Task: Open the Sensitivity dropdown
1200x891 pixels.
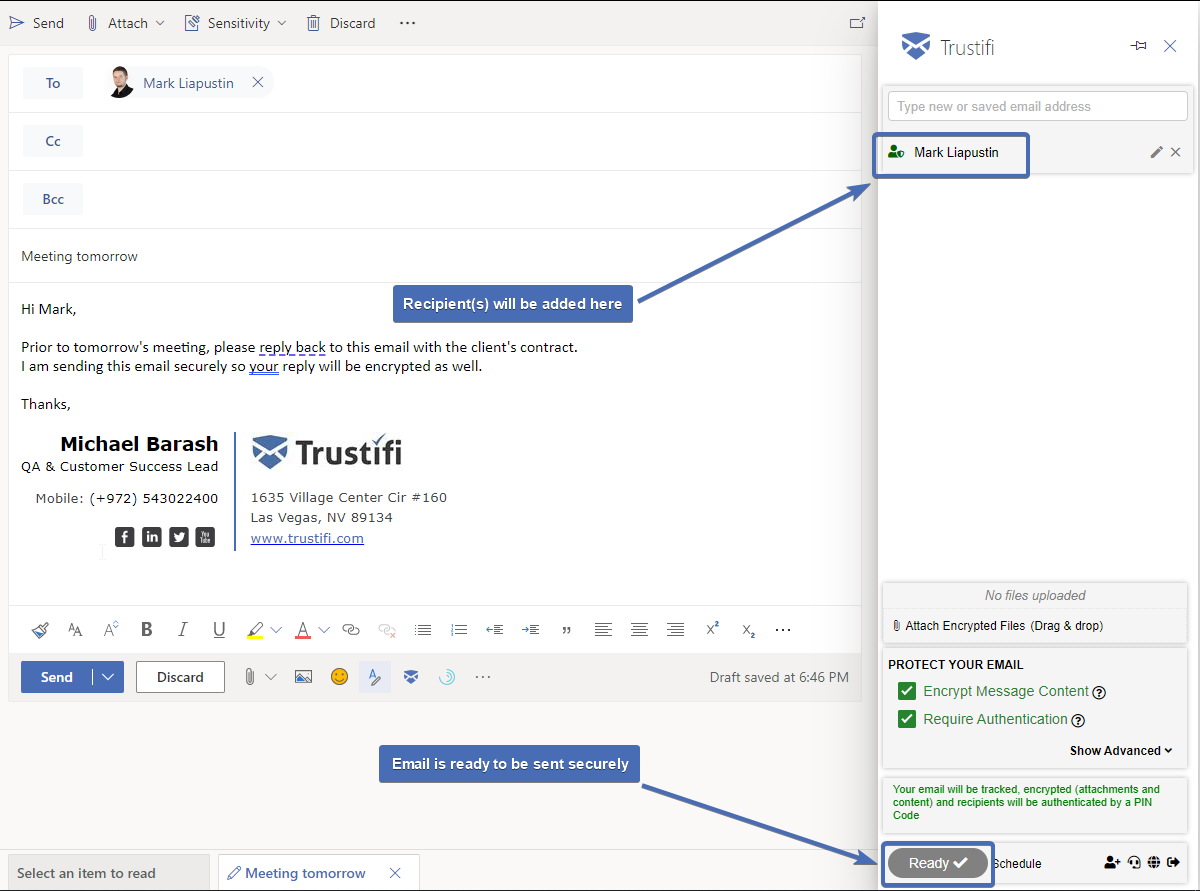Action: coord(282,22)
